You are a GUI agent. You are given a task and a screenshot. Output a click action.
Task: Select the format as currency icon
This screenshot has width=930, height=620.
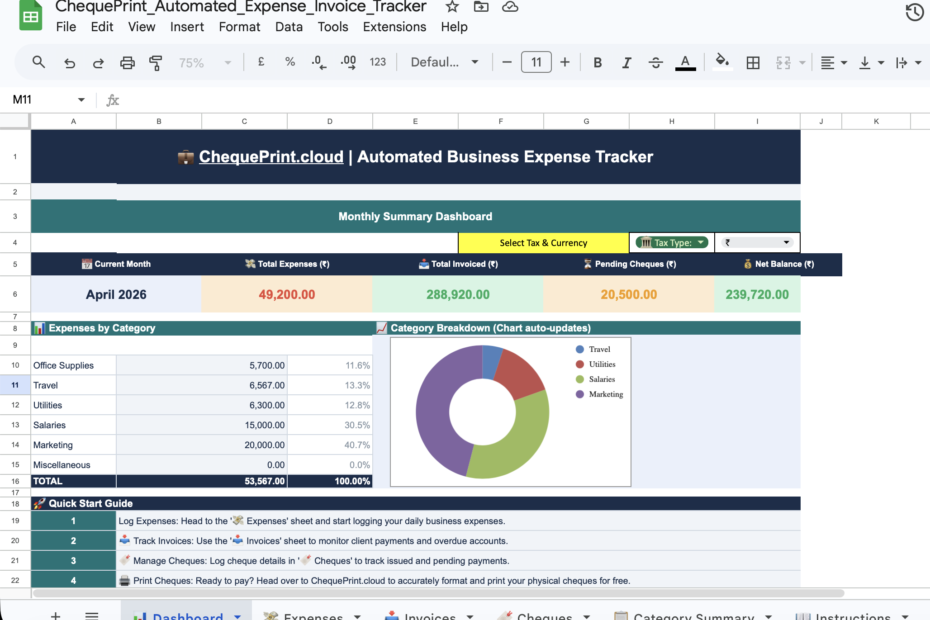coord(261,62)
